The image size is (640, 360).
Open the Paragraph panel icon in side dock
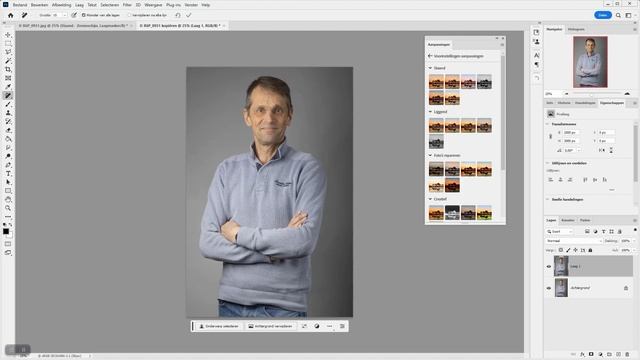coord(537,64)
